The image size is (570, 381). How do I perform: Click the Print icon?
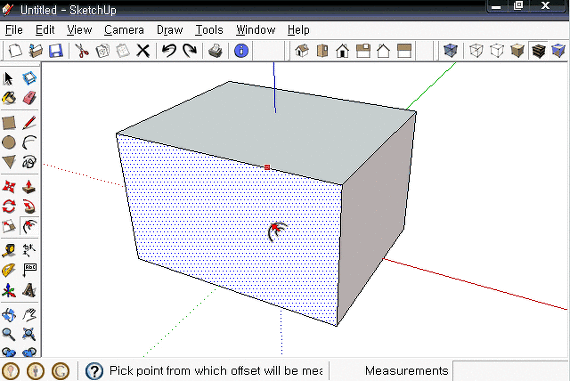216,51
